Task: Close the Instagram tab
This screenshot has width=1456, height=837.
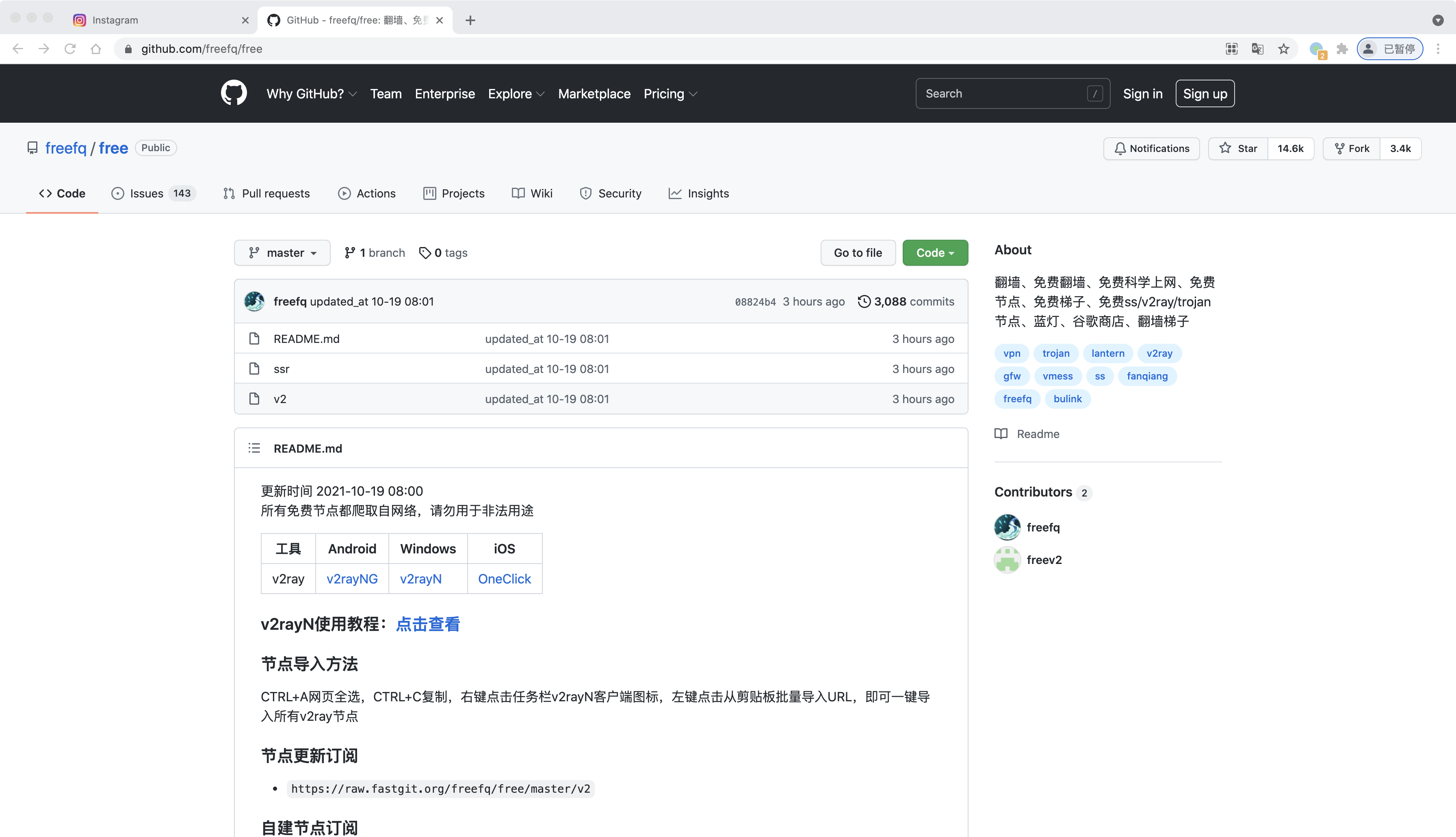Action: (x=245, y=20)
